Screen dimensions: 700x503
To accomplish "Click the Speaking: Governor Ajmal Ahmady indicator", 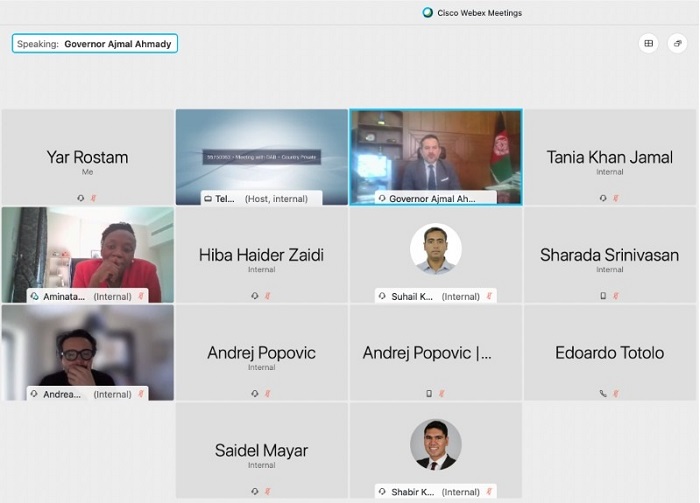I will click(95, 44).
